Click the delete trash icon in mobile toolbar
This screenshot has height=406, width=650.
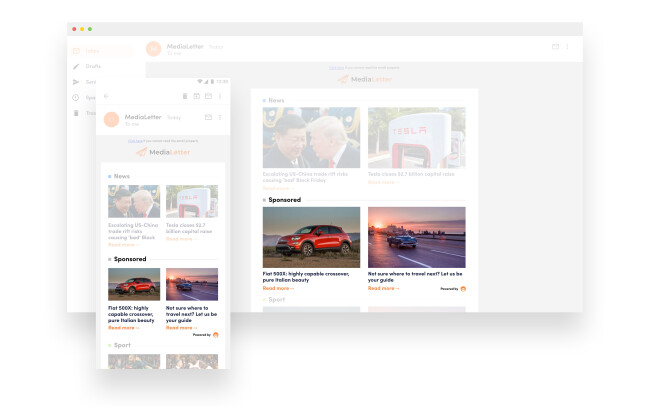[185, 96]
